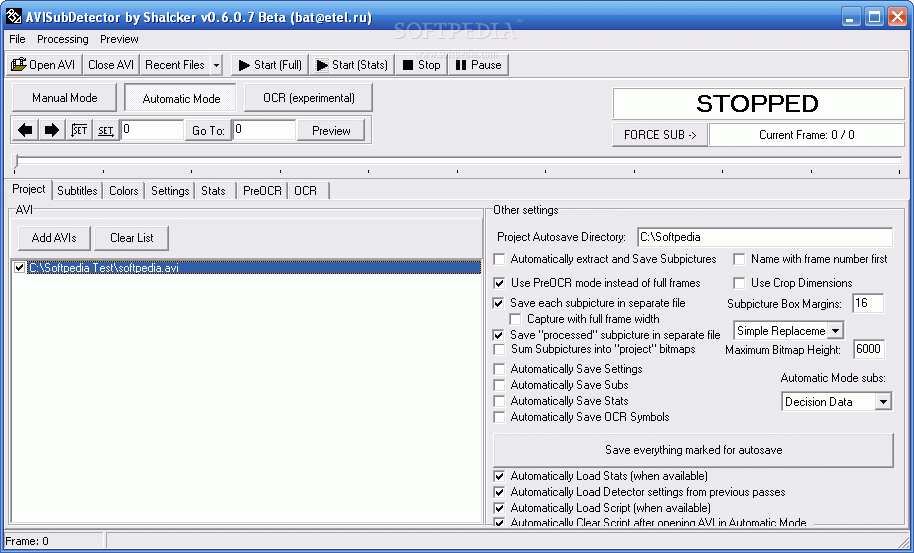Enable Automatically Save OCR Symbols
914x553 pixels.
(x=499, y=417)
